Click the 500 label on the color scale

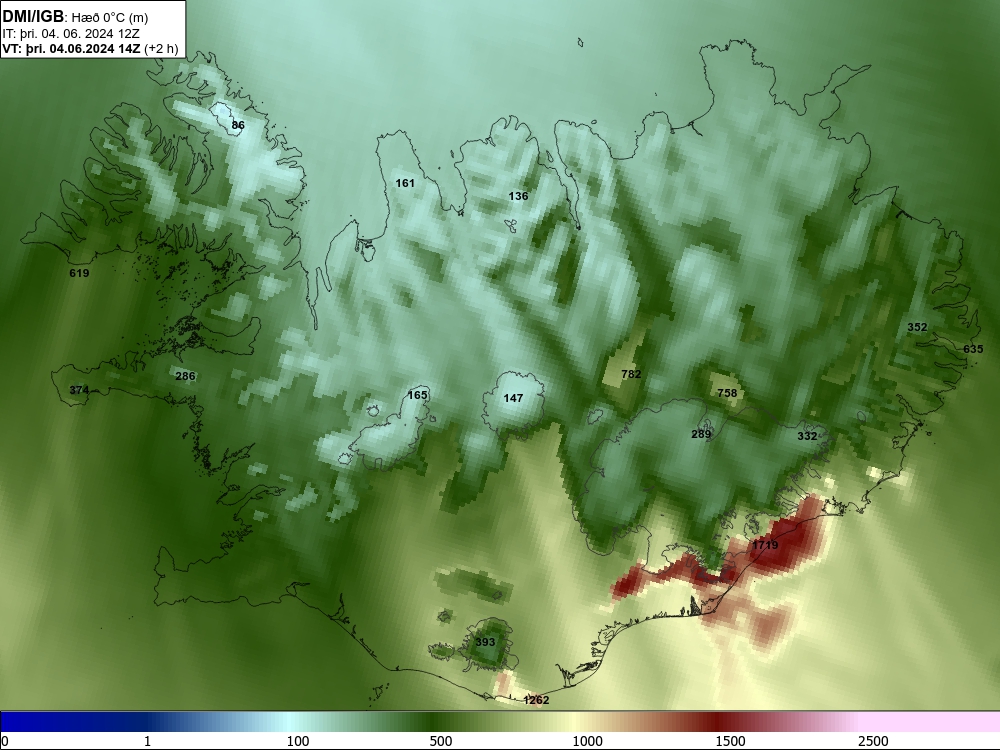tap(441, 741)
